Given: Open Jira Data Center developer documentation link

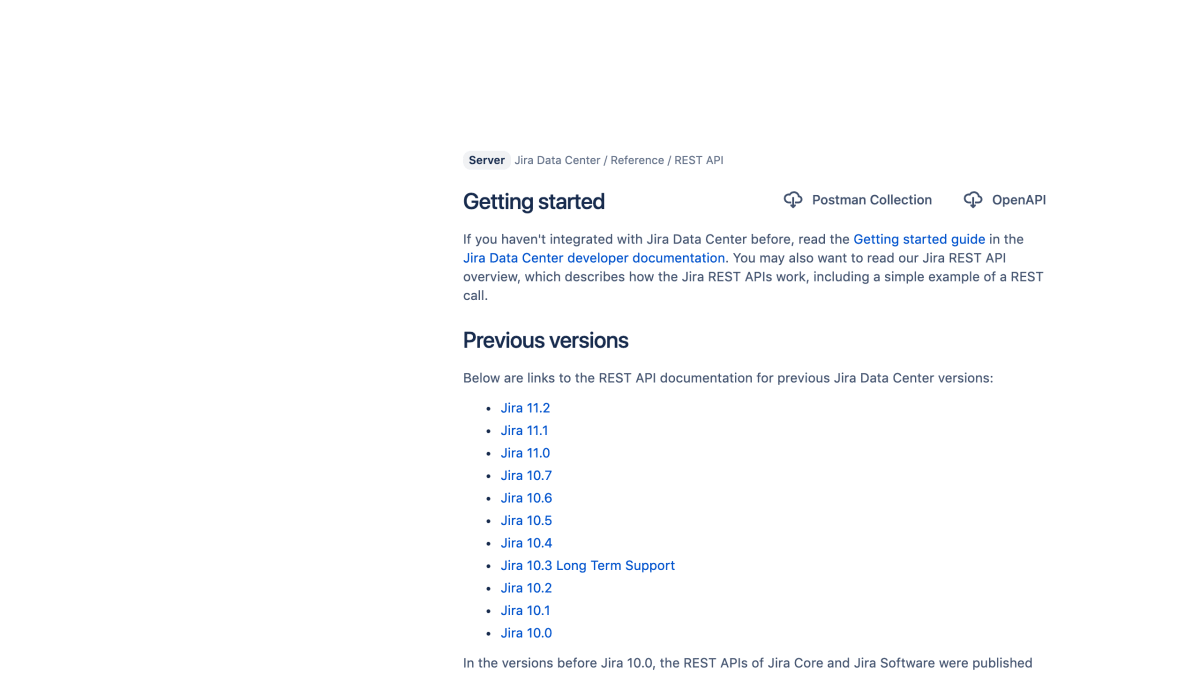Looking at the screenshot, I should 594,258.
